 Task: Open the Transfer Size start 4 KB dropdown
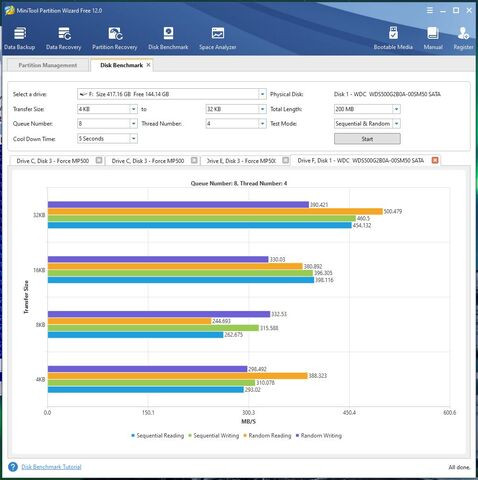click(133, 109)
